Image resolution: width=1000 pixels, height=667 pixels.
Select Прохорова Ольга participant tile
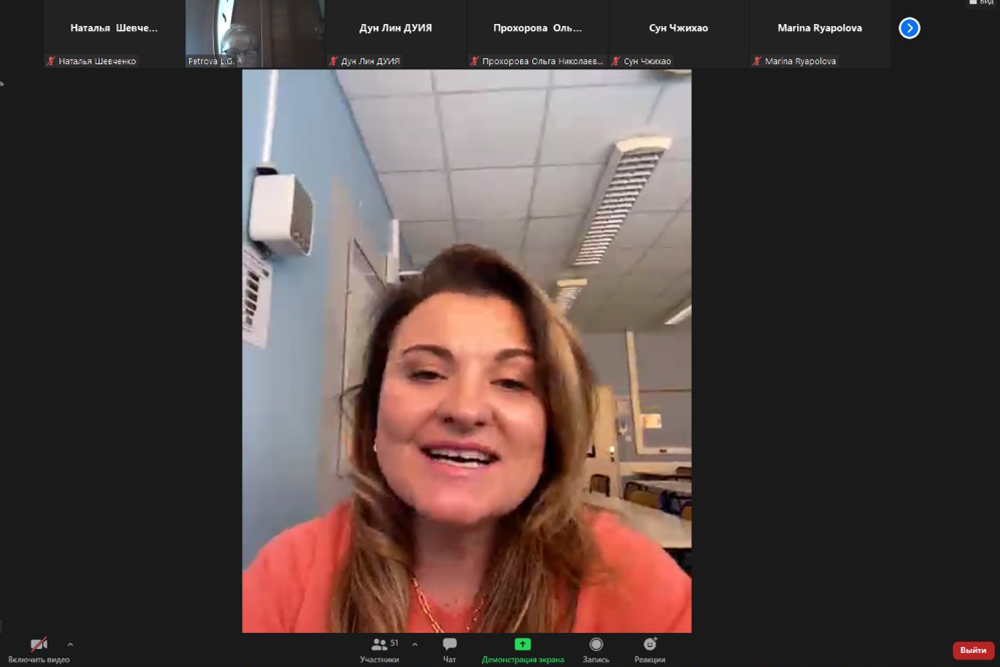(537, 30)
